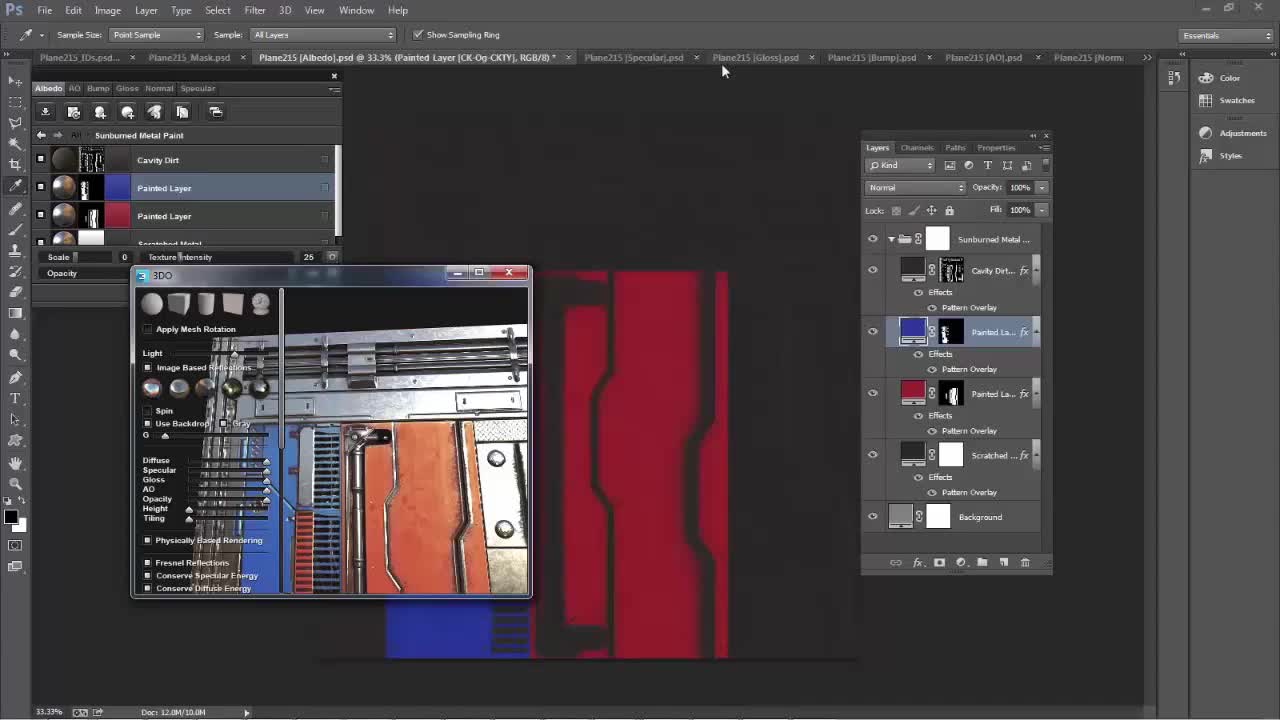Click the link layers icon in Layers panel

pos(895,563)
